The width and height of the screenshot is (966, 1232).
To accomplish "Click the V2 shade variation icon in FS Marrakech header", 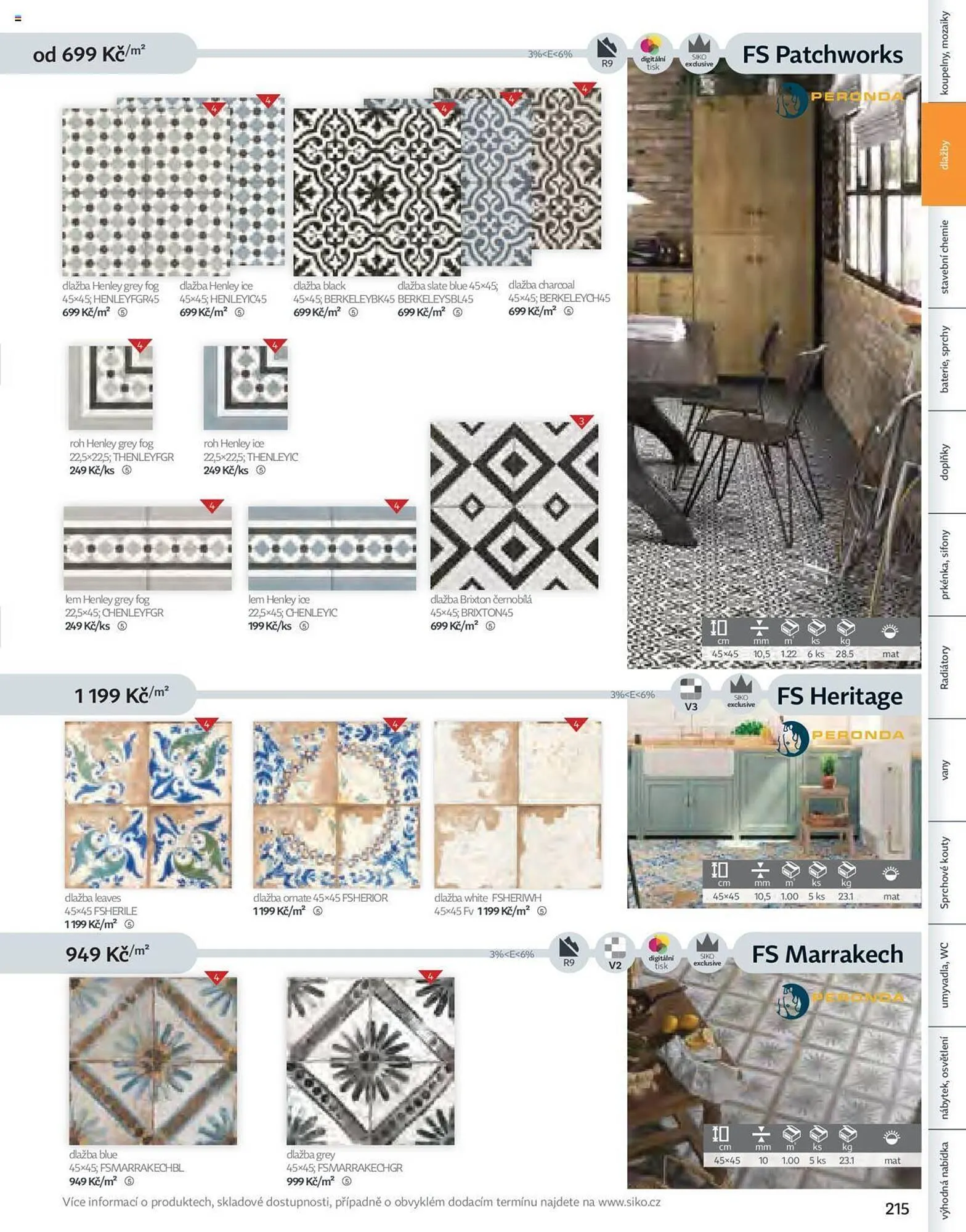I will tap(615, 952).
